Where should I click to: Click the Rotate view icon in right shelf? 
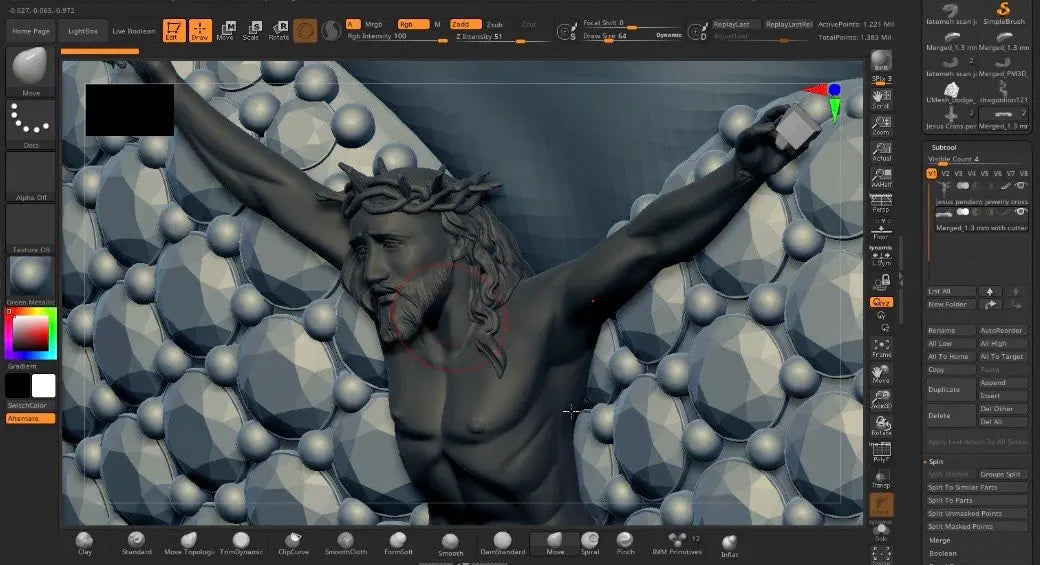click(881, 426)
